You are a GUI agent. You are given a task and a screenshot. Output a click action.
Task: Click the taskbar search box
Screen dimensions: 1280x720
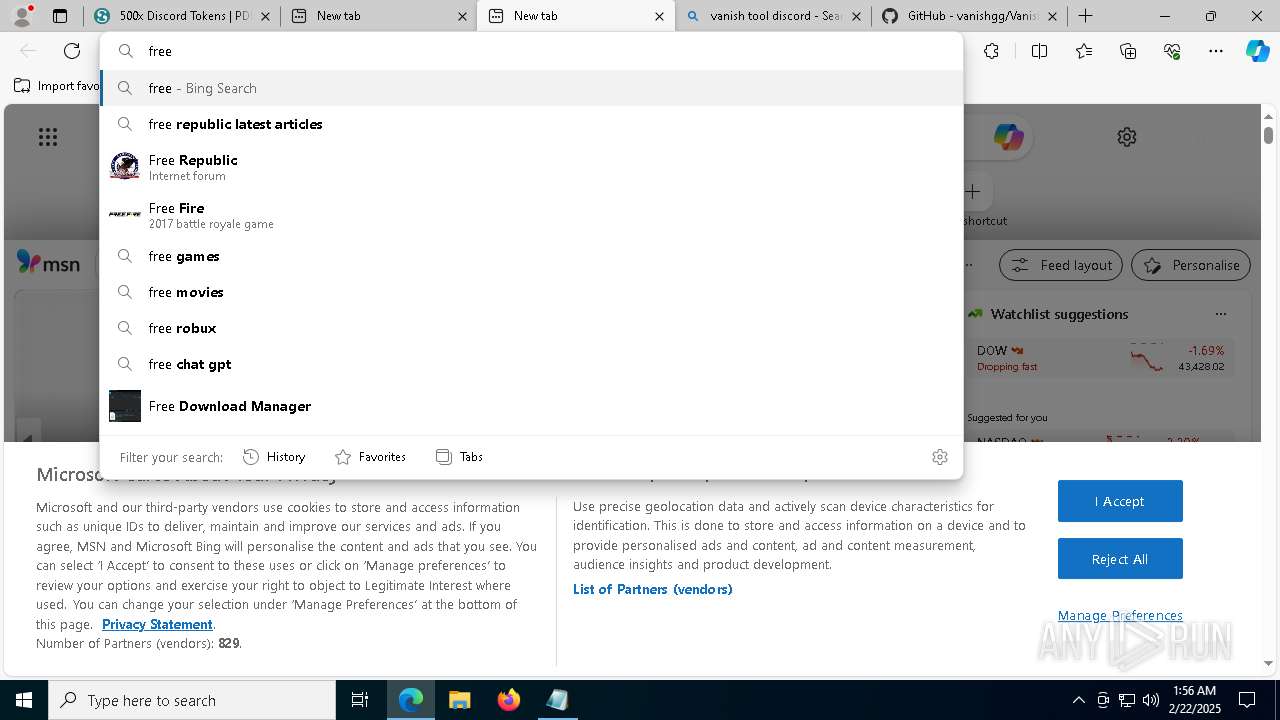point(192,700)
